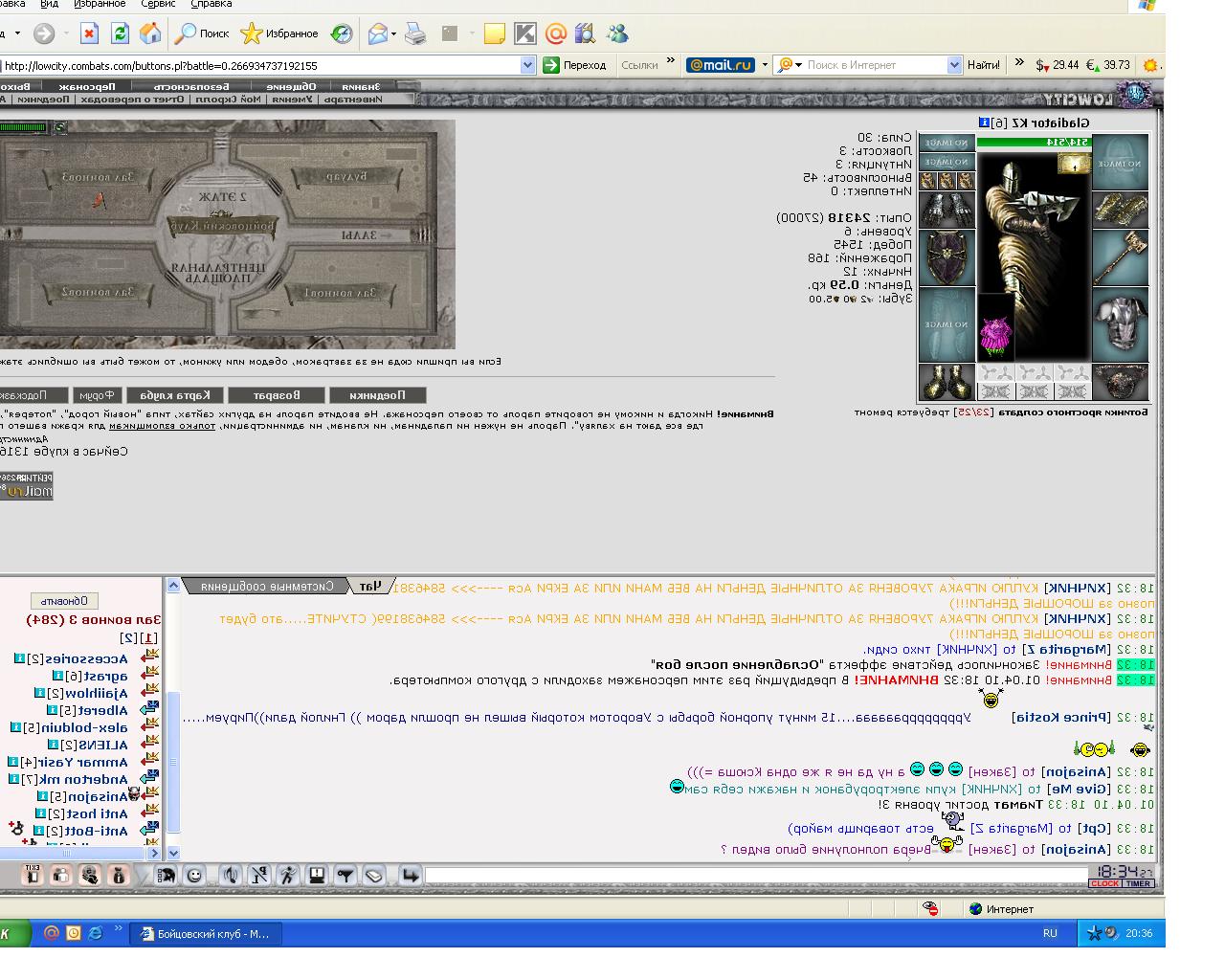Open the mail icon dropdown arrow
The height and width of the screenshot is (980, 1225).
click(393, 34)
